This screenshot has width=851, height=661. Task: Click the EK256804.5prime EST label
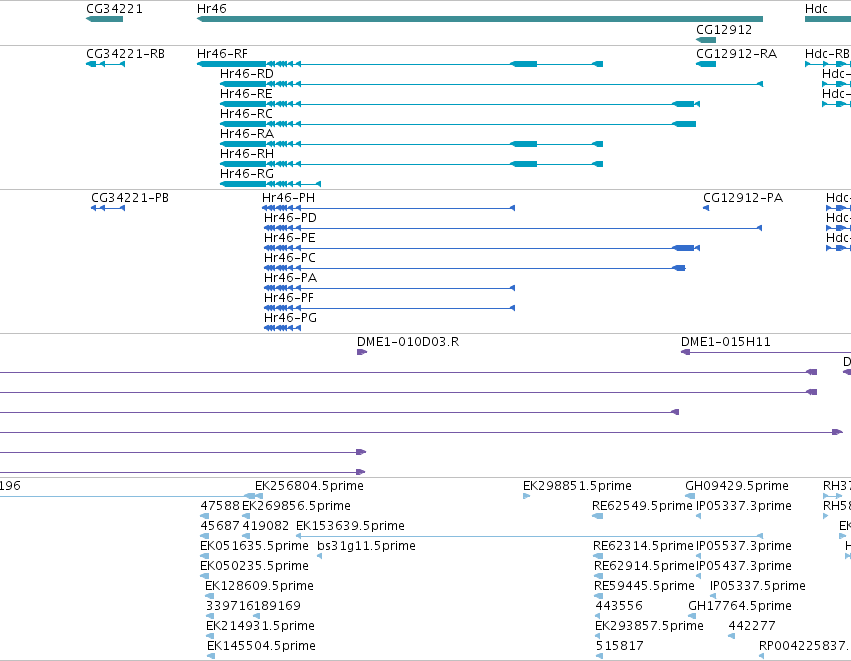[x=309, y=486]
